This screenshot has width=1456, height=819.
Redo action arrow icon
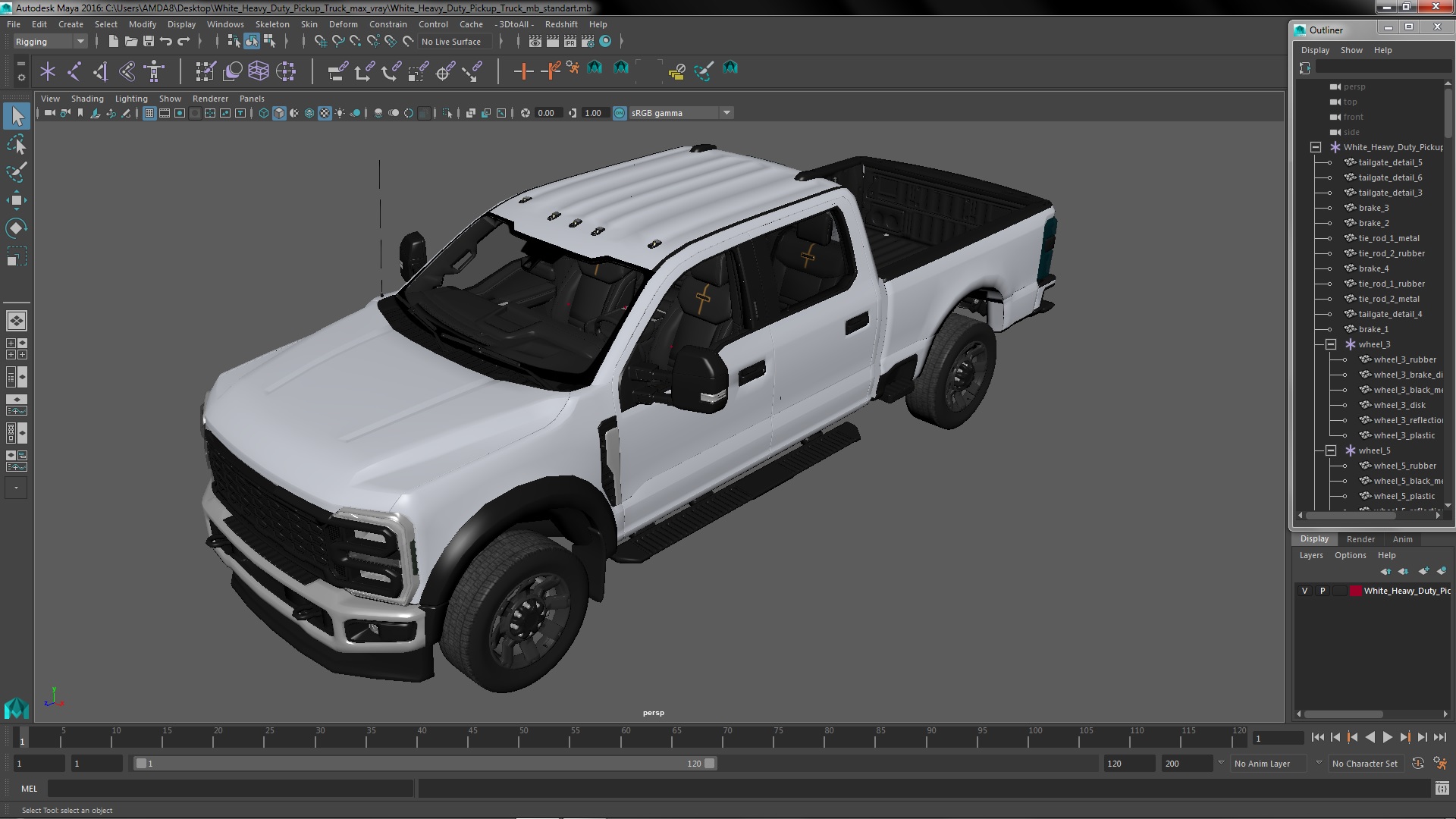click(184, 42)
